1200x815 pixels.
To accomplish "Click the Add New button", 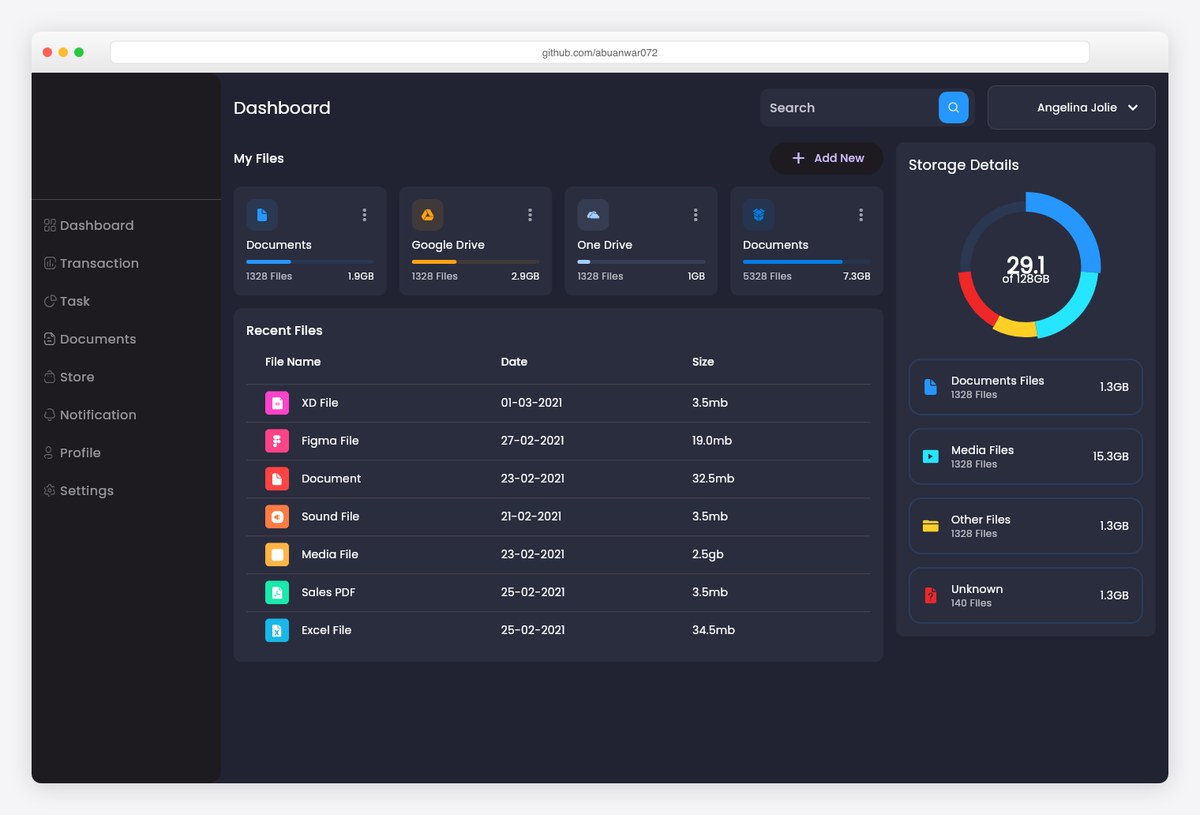I will [826, 158].
